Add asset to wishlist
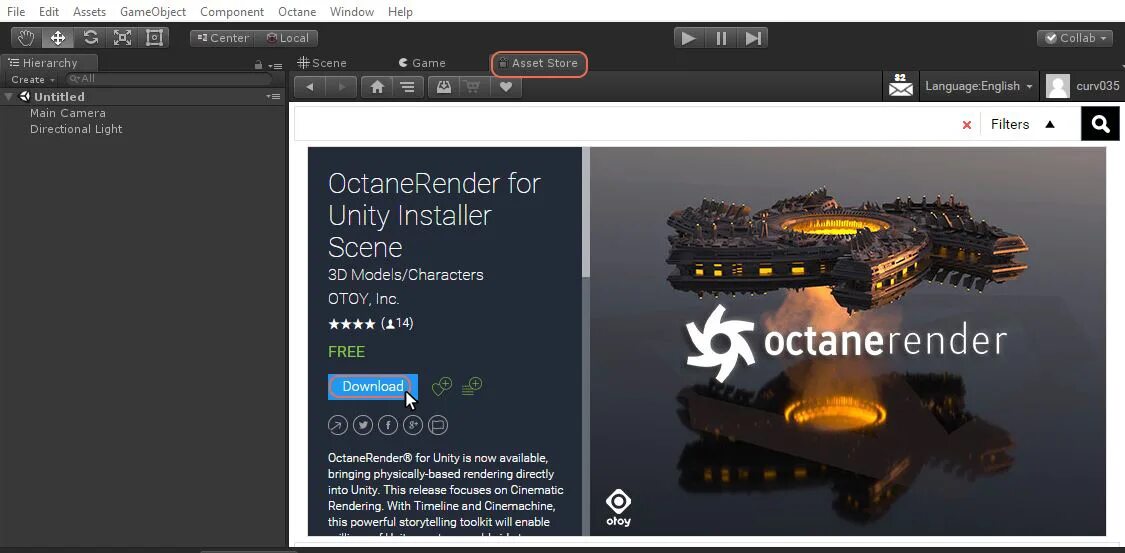The height and width of the screenshot is (553, 1125). 441,387
